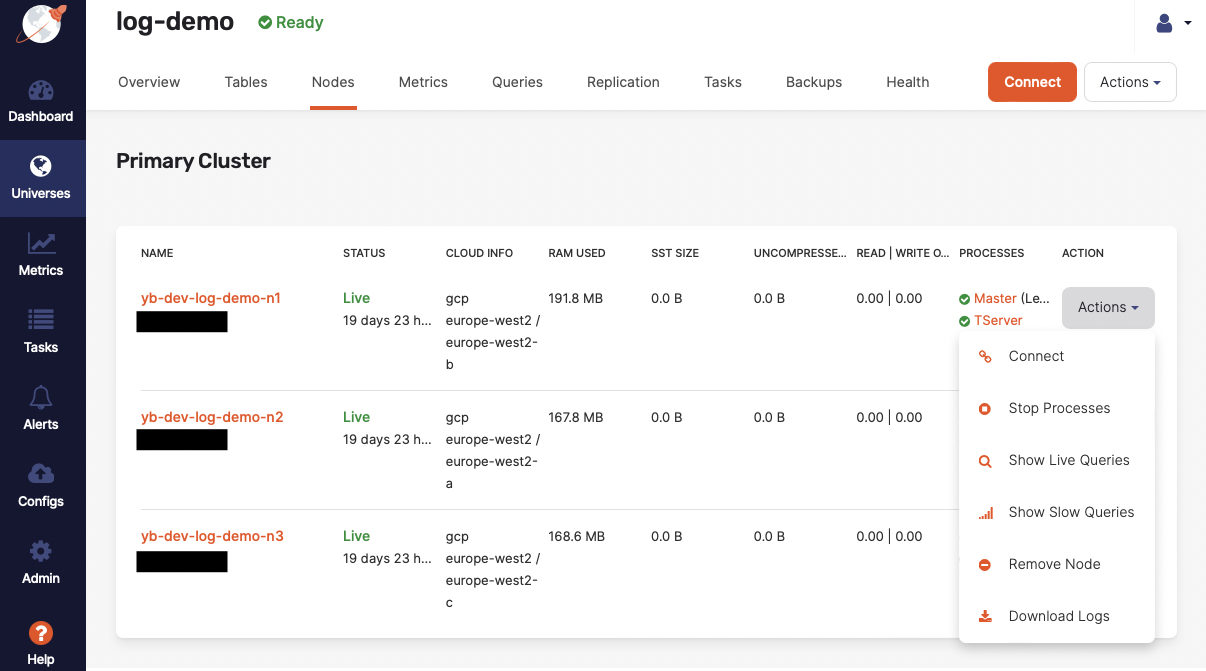Image resolution: width=1206 pixels, height=671 pixels.
Task: Click the RAM USED column header
Action: click(577, 253)
